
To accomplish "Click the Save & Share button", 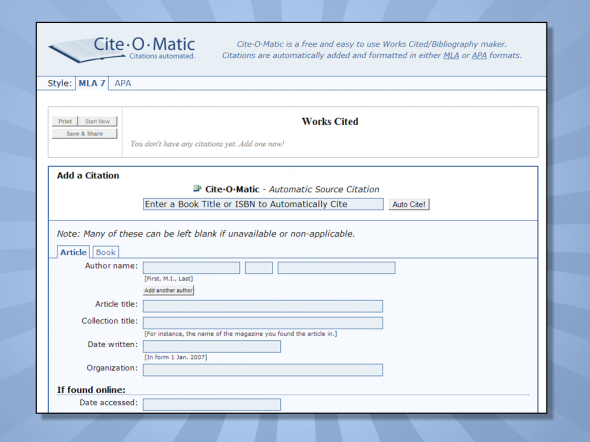I will [x=85, y=134].
